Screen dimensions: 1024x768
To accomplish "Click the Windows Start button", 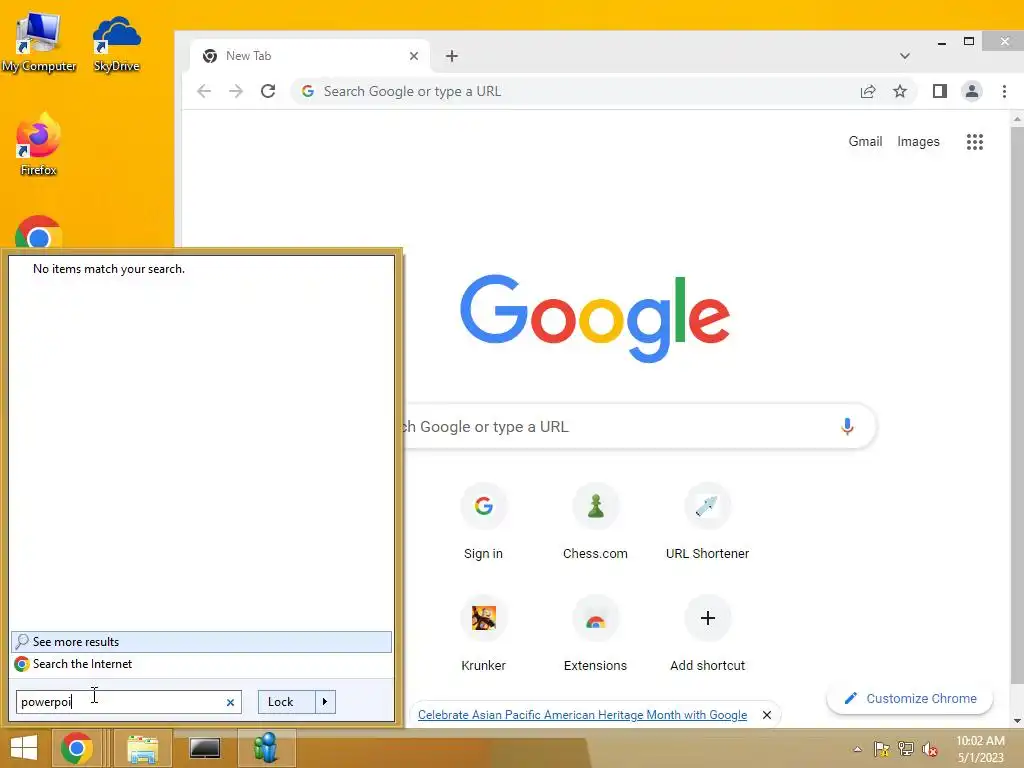I will 24,748.
